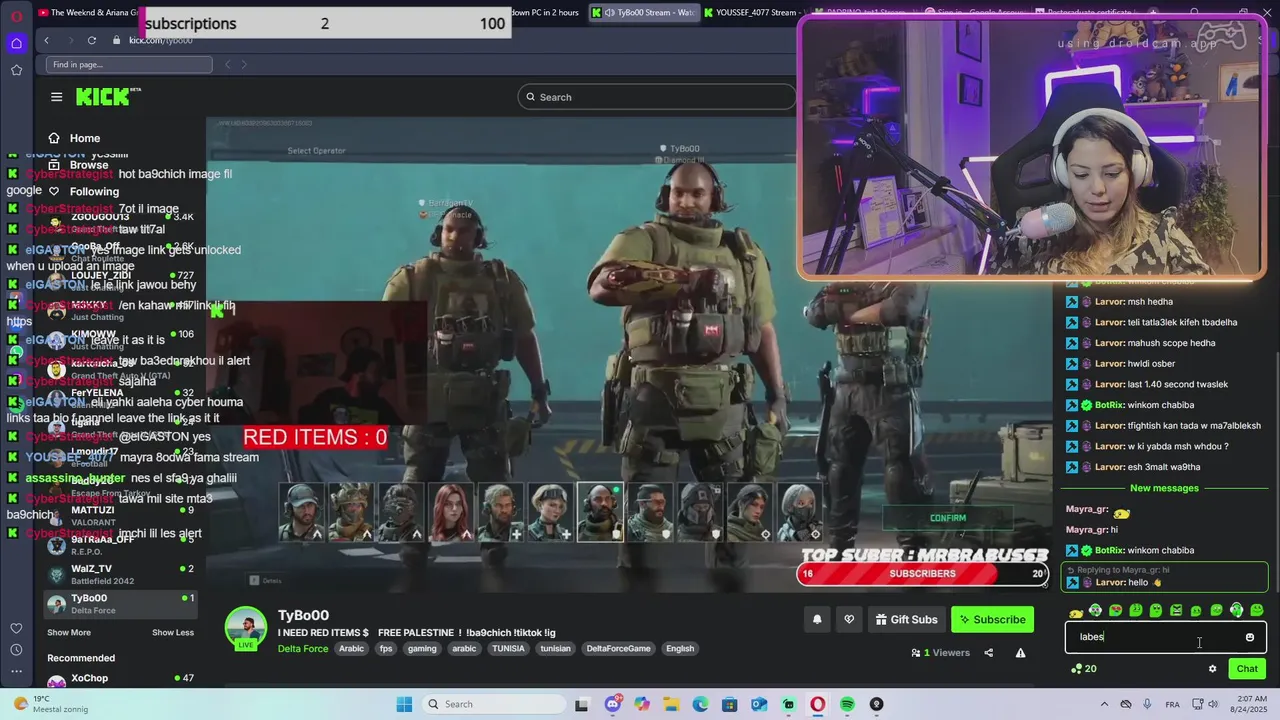Click the Arabic tag
This screenshot has height=720, width=1280.
pos(351,648)
